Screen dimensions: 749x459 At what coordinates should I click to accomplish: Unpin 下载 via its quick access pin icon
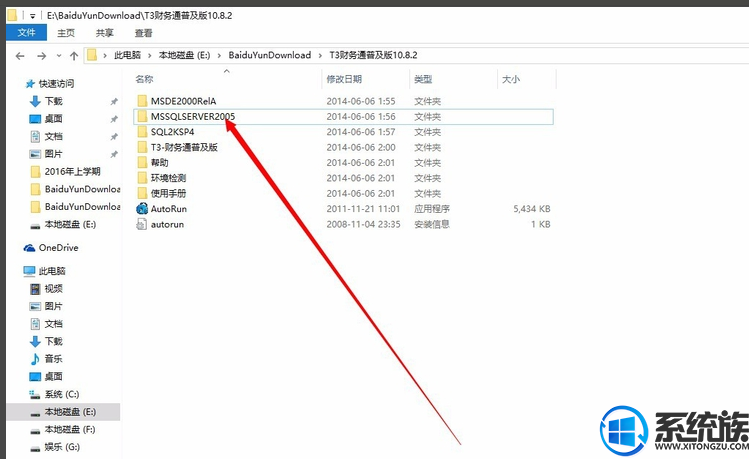pos(114,101)
